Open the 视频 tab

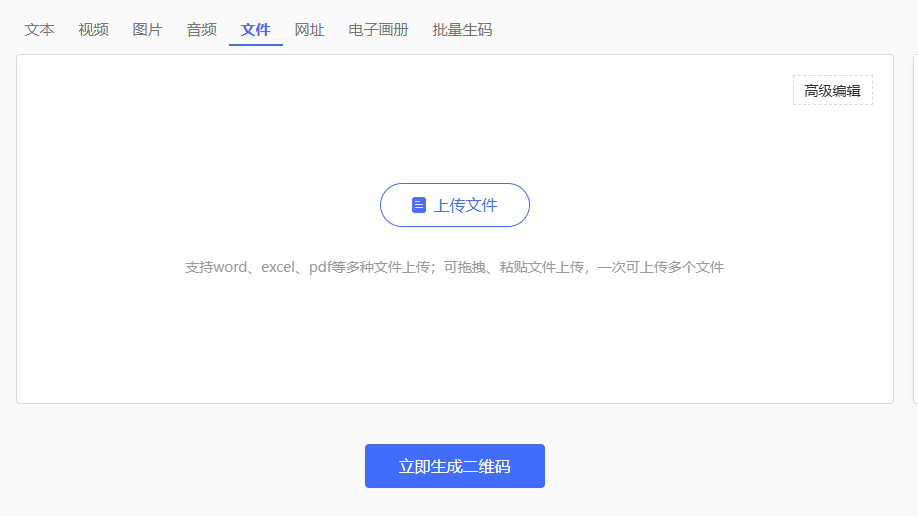pos(94,30)
